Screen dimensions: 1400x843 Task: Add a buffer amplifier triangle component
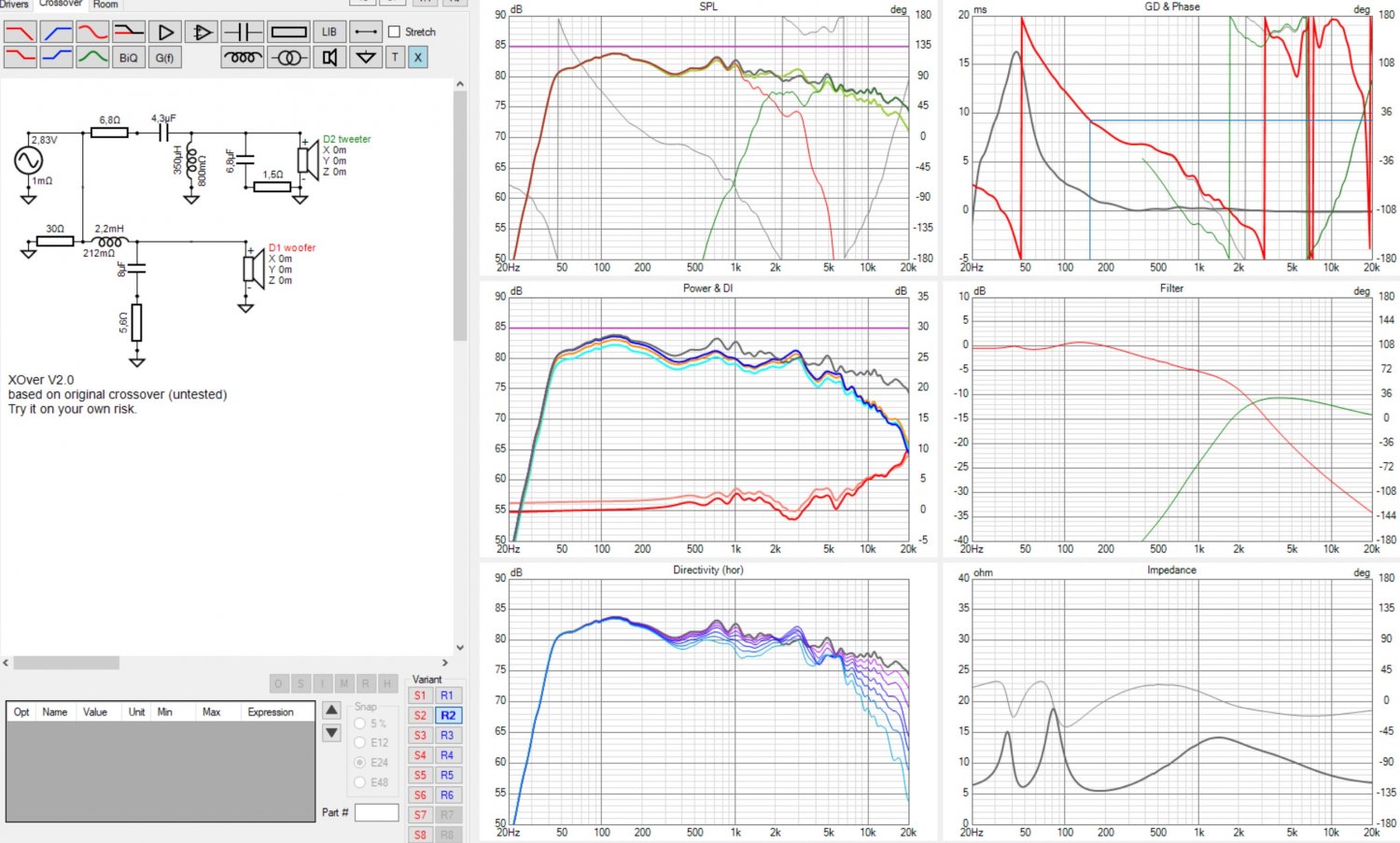point(165,32)
